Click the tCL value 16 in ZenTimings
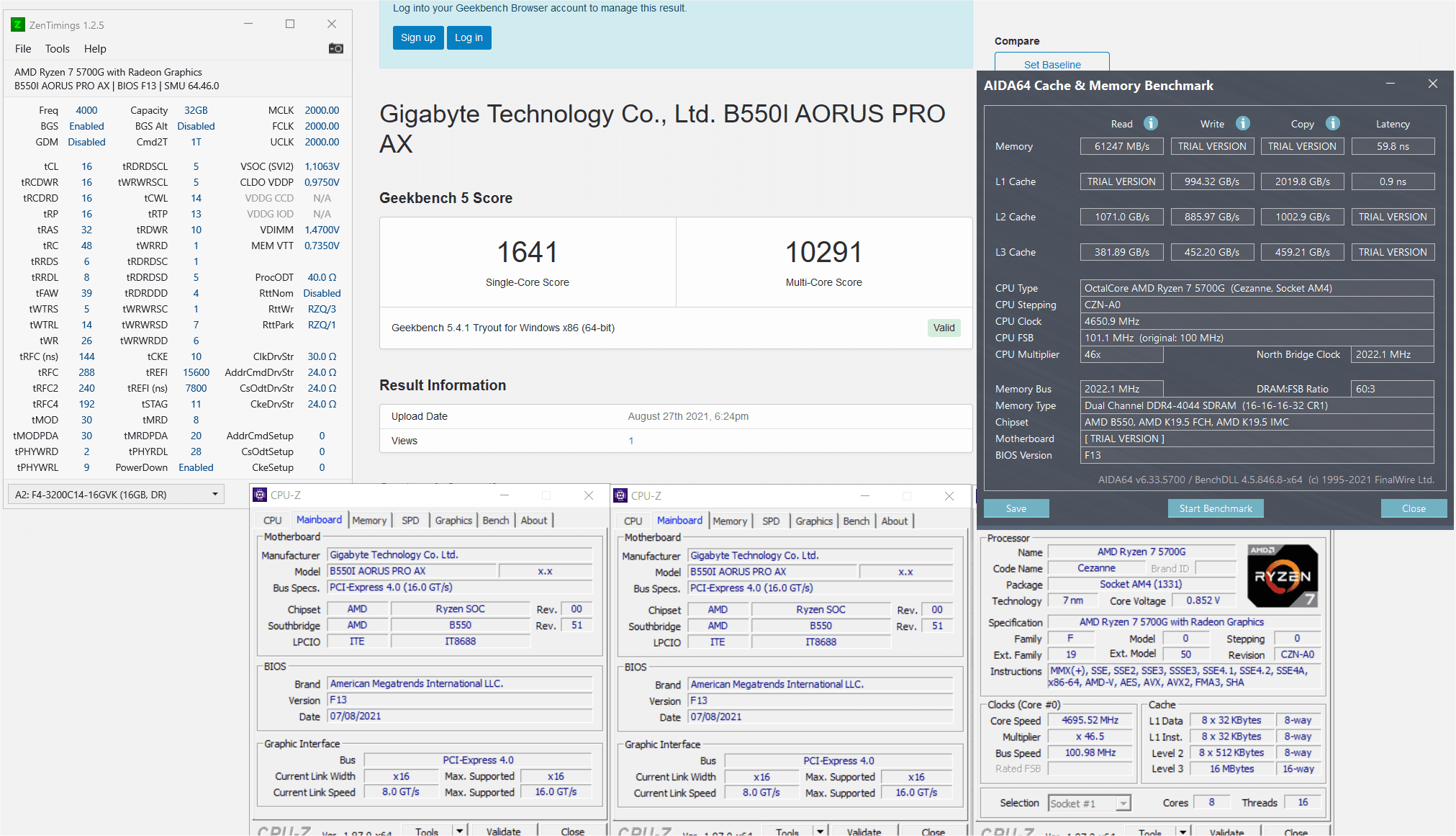1456x836 pixels. click(x=86, y=166)
